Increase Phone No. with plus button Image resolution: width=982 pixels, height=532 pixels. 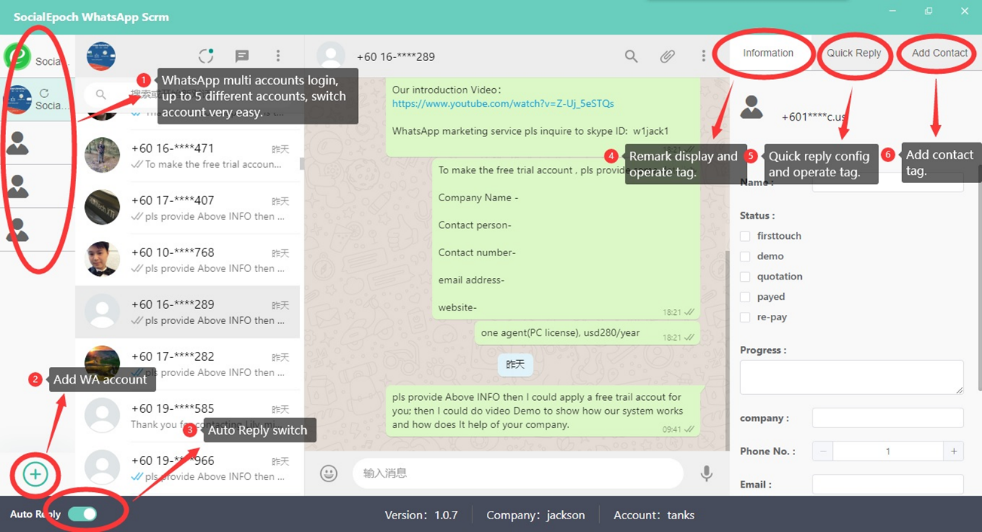(953, 451)
